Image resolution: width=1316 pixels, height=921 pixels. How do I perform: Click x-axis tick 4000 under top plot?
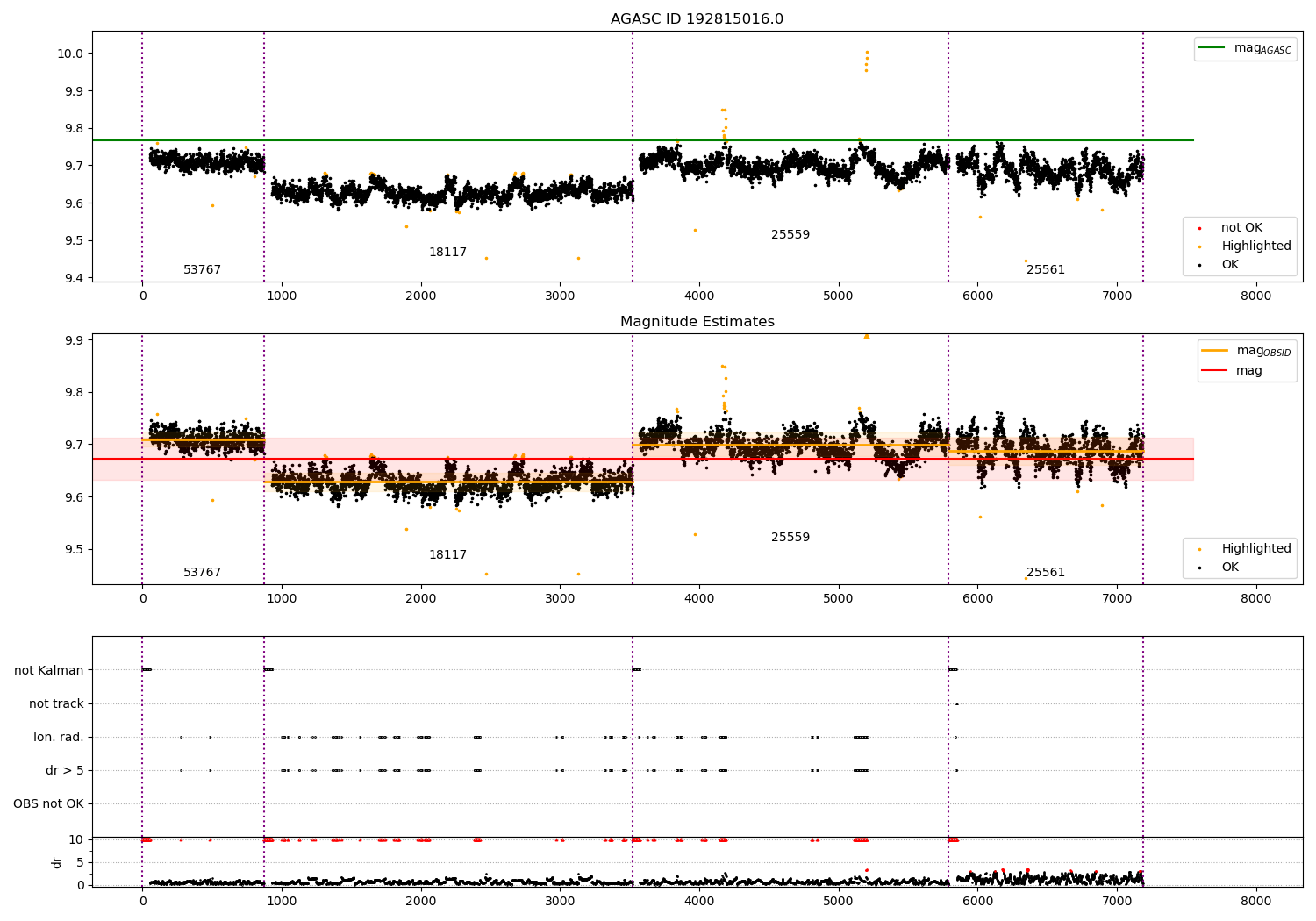point(699,296)
